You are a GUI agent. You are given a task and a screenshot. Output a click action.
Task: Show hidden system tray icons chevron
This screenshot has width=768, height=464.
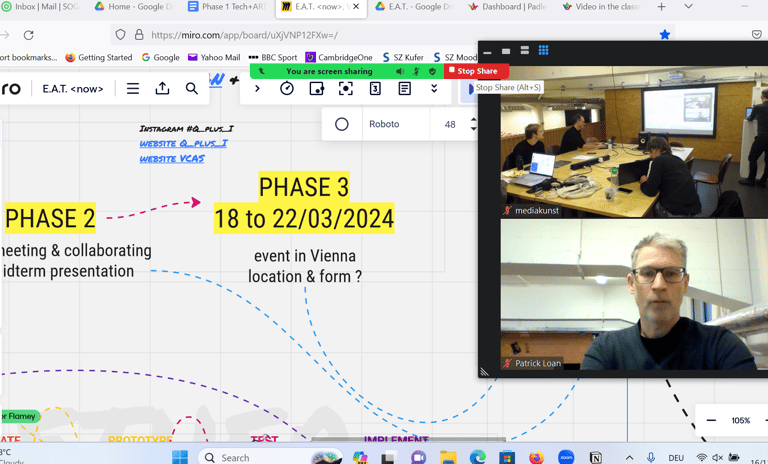click(629, 458)
